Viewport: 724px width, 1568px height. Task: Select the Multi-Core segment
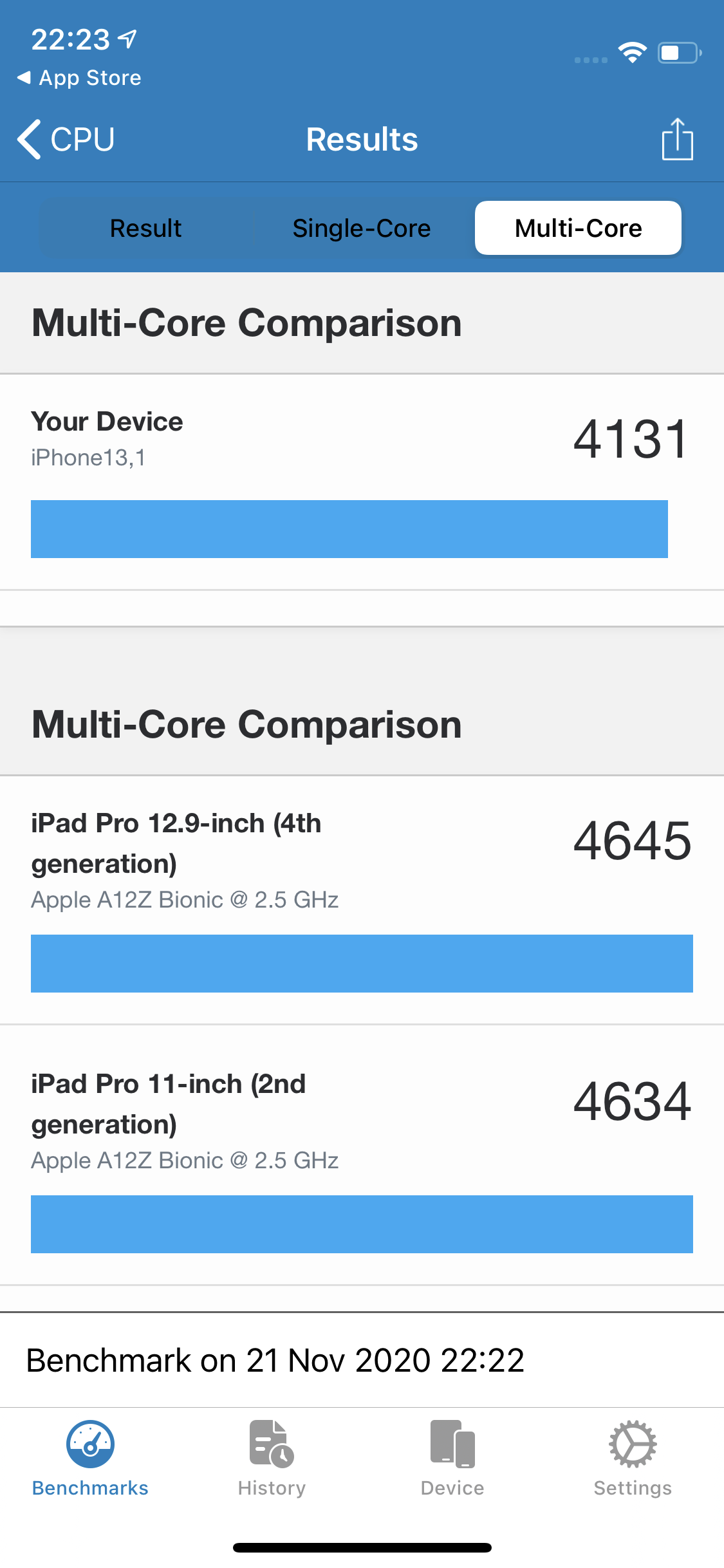(578, 229)
